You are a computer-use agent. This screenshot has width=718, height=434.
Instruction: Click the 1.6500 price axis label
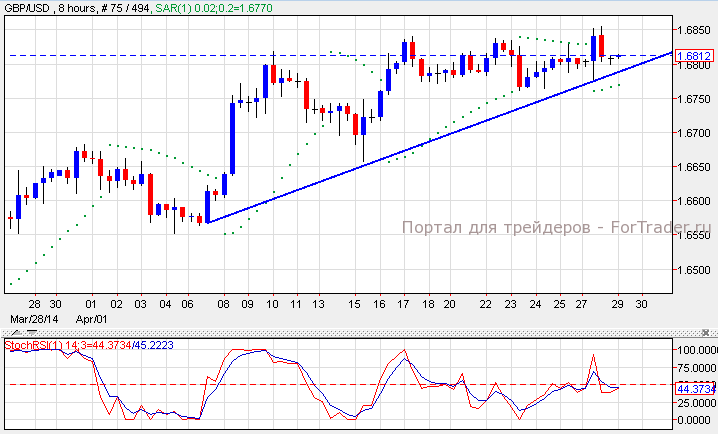coord(694,270)
